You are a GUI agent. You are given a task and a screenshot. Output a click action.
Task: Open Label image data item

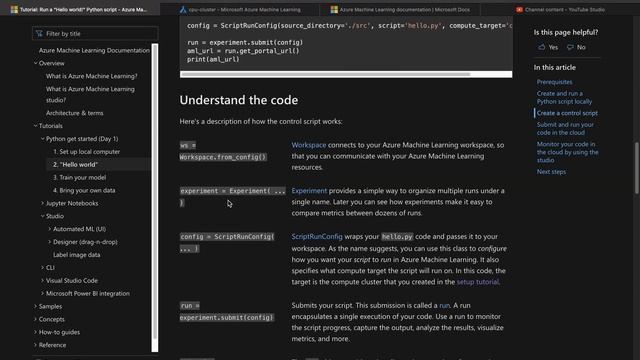[x=76, y=255]
